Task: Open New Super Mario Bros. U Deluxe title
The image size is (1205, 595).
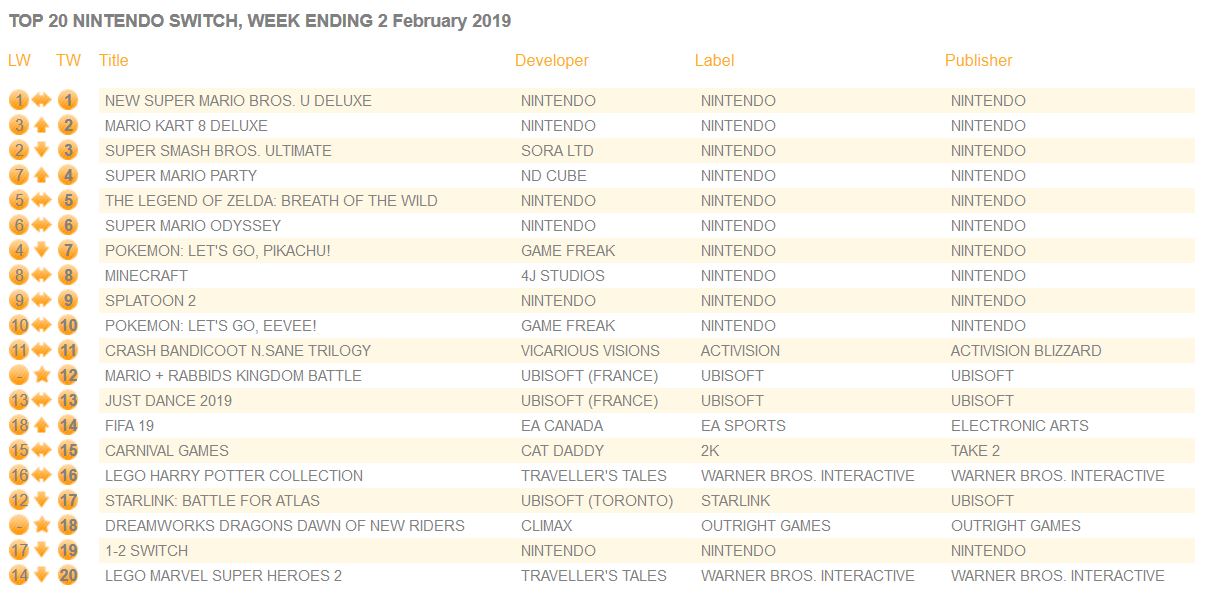Action: pyautogui.click(x=238, y=101)
